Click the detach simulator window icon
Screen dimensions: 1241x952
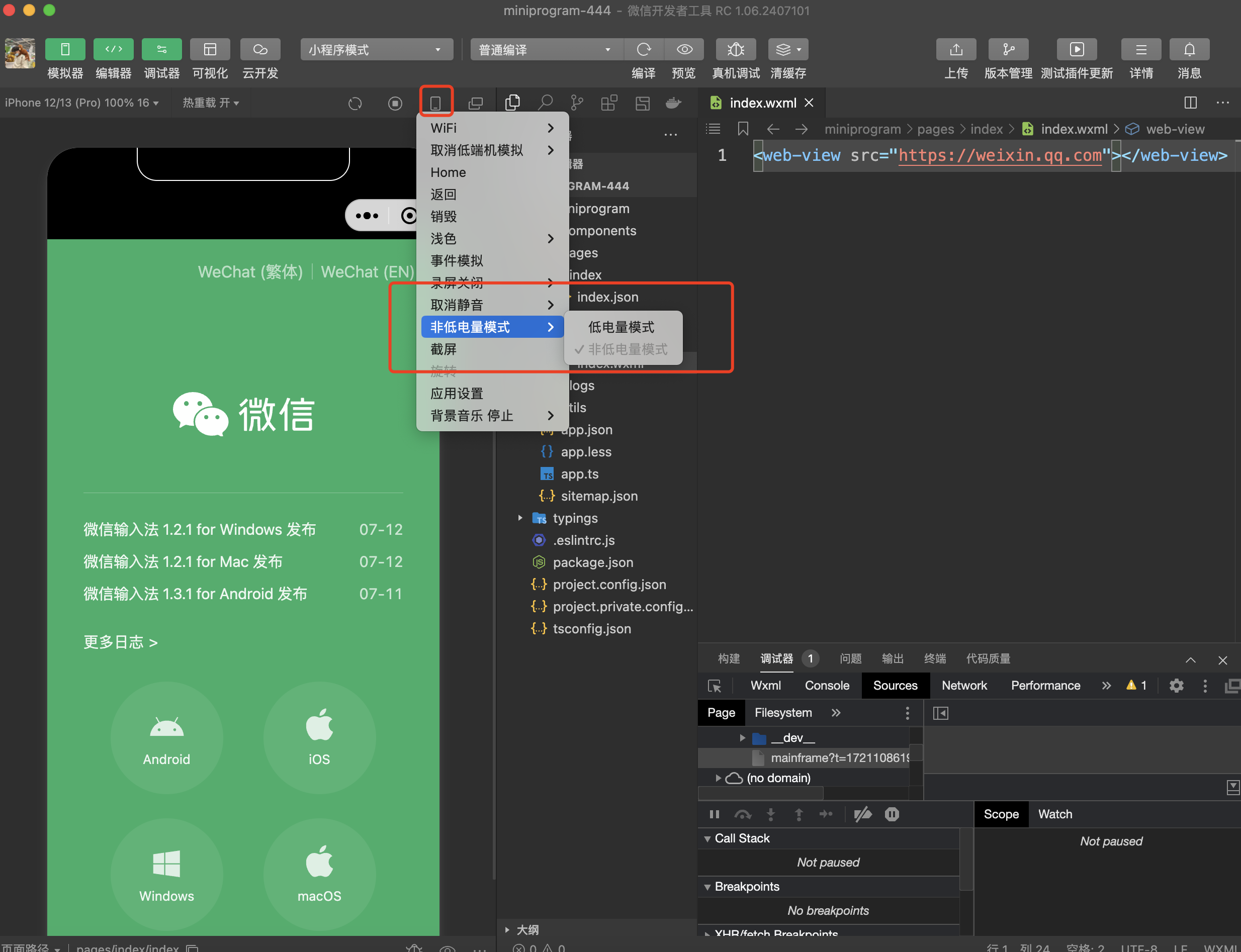tap(476, 103)
